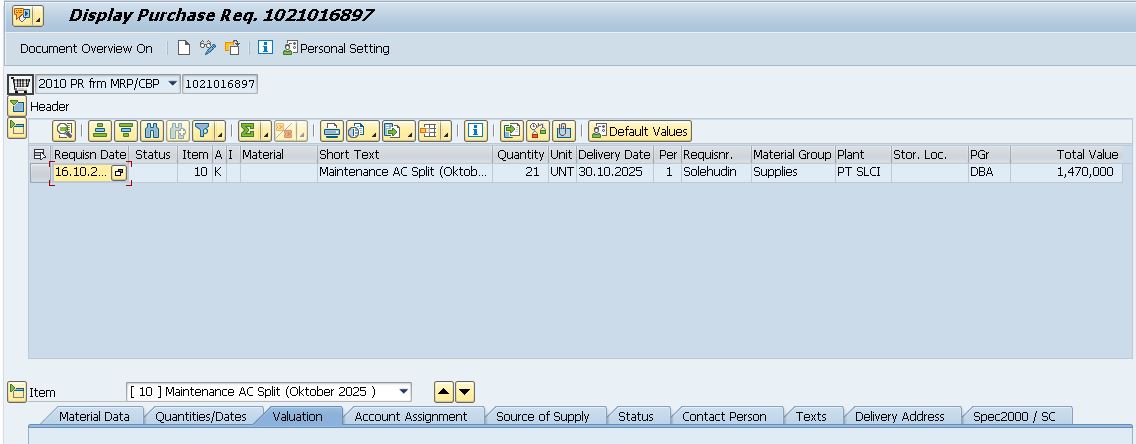This screenshot has width=1136, height=444.
Task: Click the Details magnifier icon in grid toolbar
Action: pyautogui.click(x=65, y=131)
